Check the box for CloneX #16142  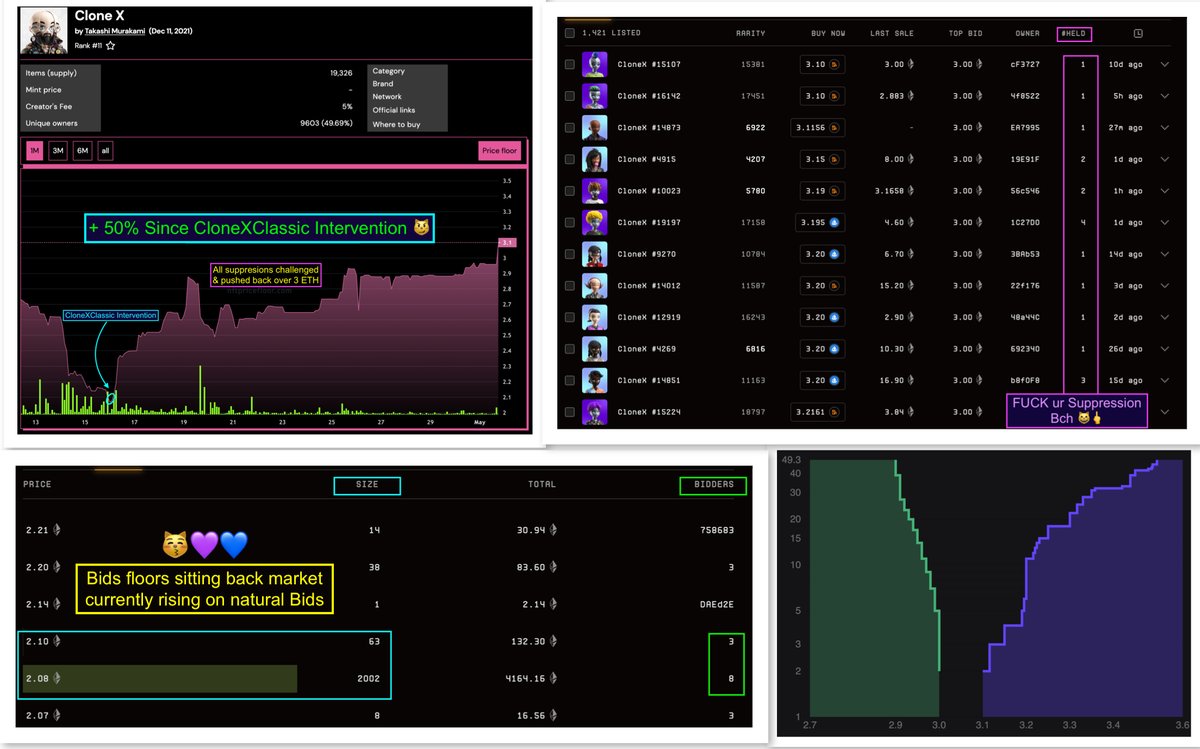(569, 97)
